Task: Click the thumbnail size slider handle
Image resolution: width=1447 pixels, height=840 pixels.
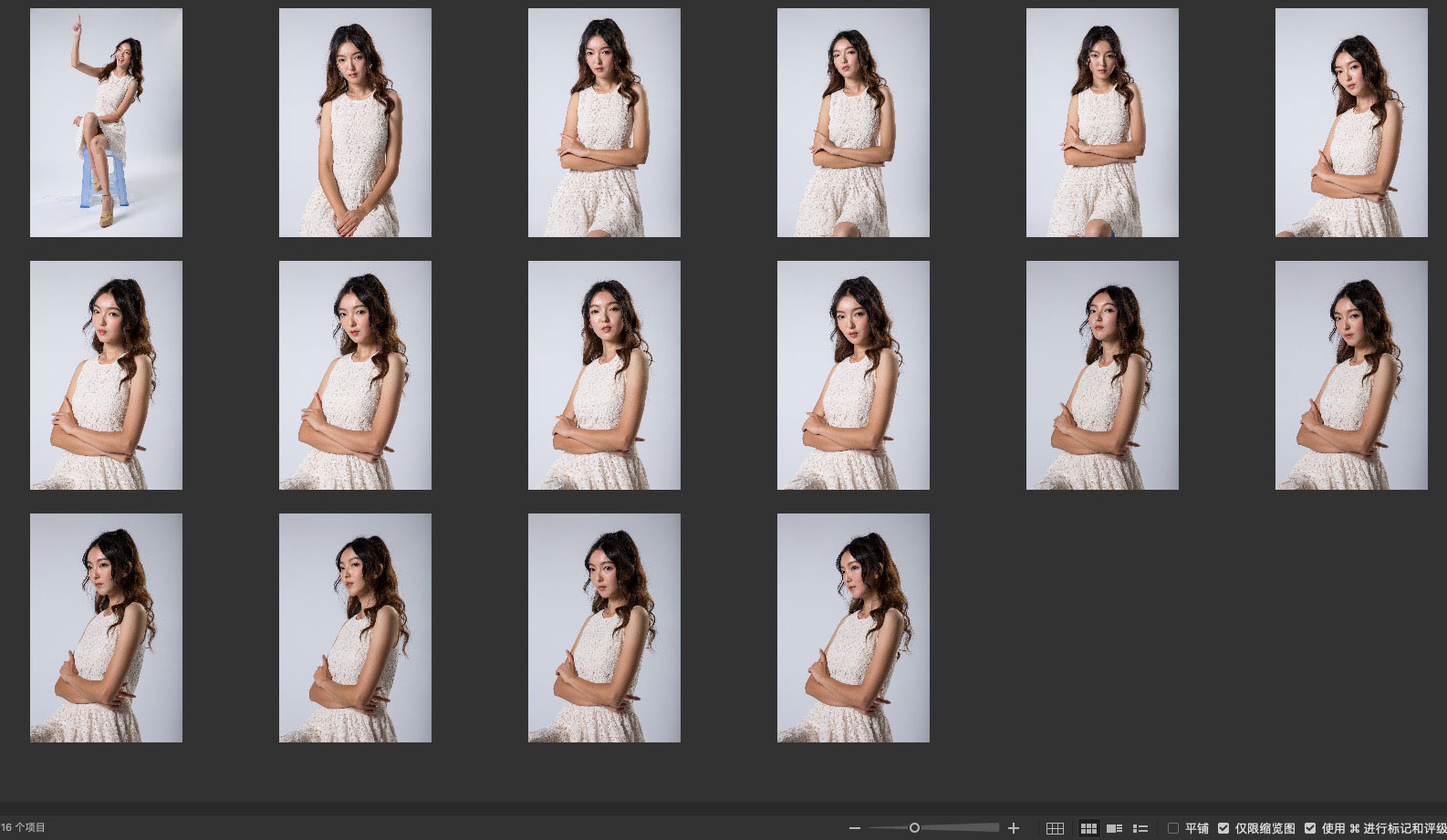Action: point(914,828)
